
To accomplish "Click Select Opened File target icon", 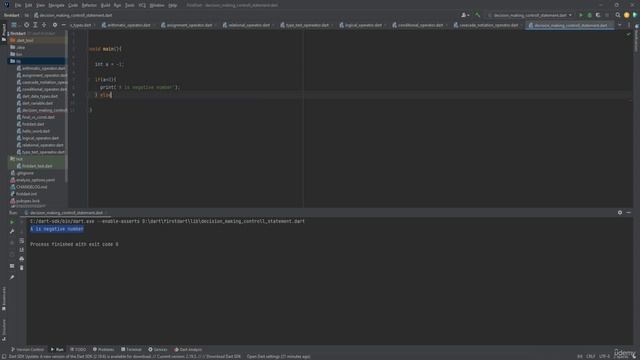I will click(26, 25).
